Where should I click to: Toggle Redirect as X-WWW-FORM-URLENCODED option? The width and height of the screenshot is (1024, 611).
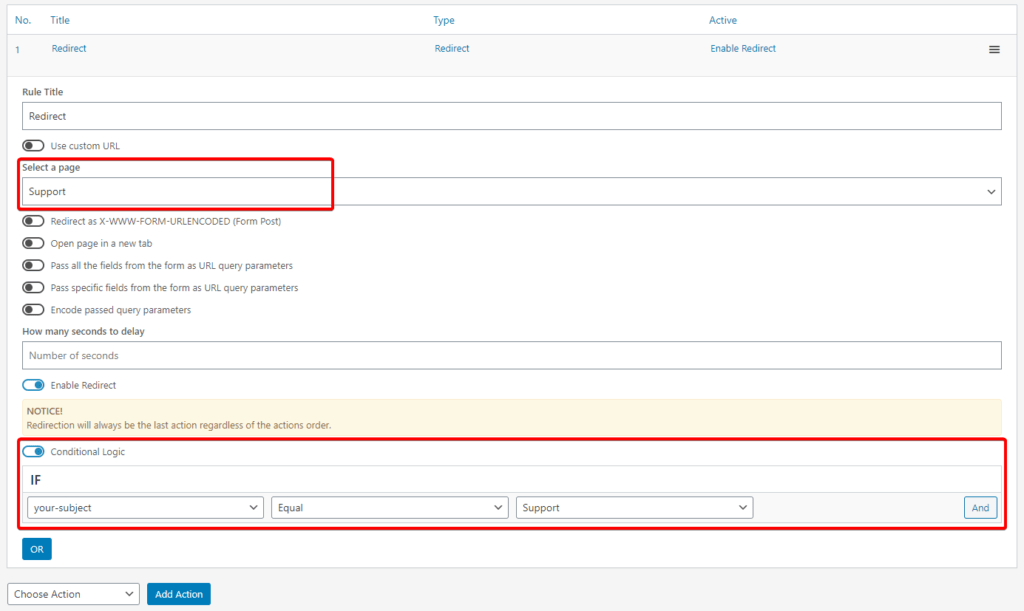(x=33, y=221)
